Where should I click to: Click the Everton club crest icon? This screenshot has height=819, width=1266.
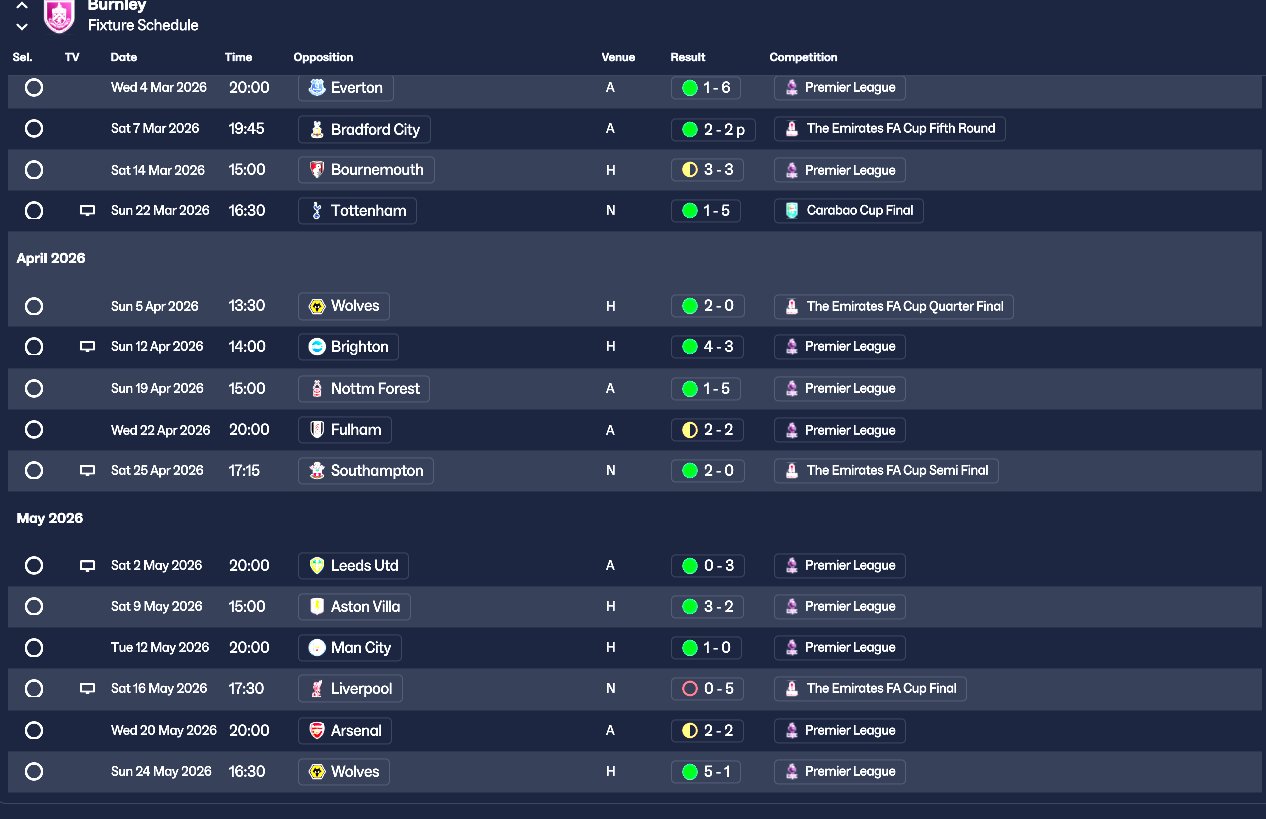tap(316, 88)
